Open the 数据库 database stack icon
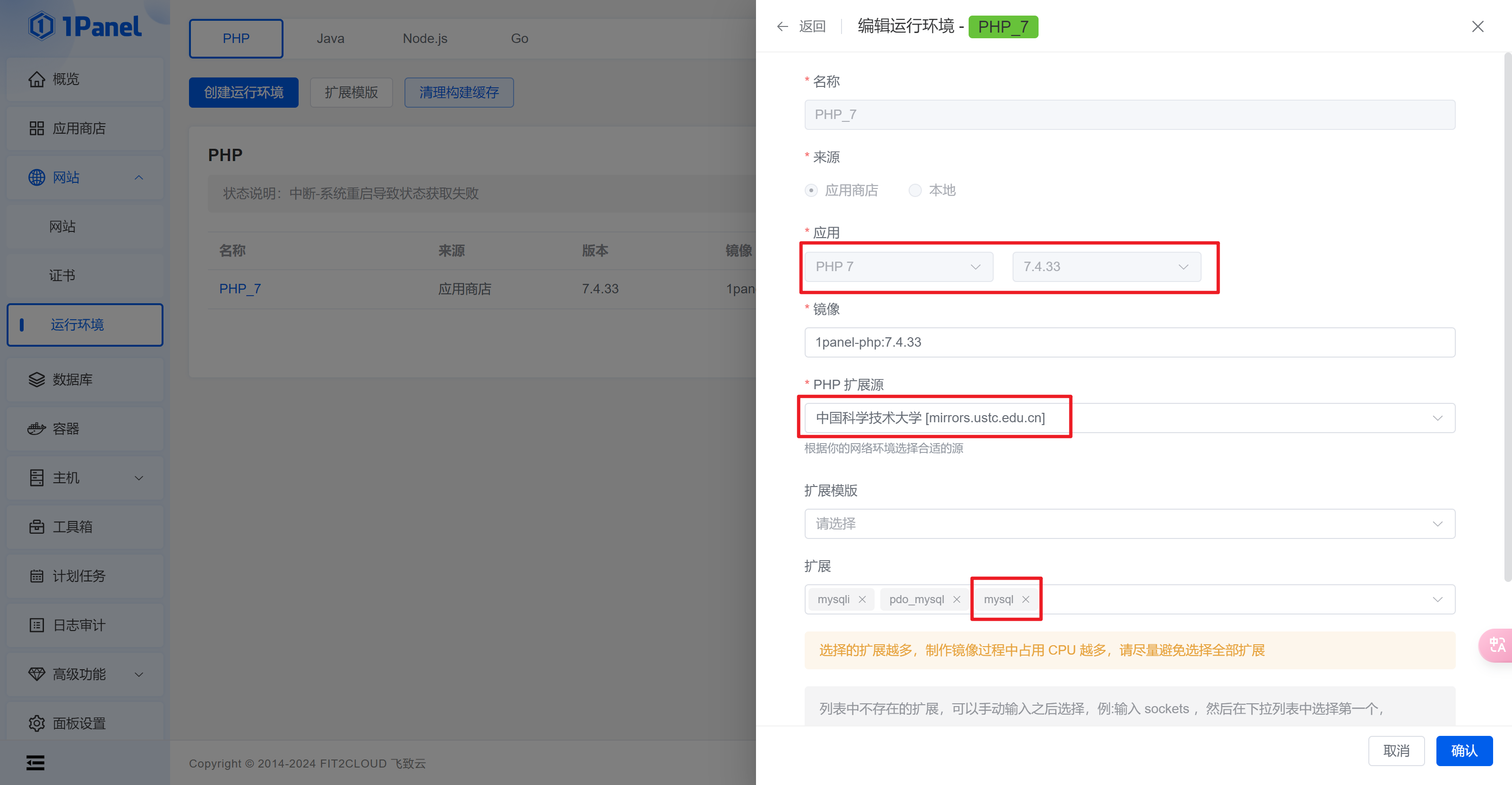The height and width of the screenshot is (785, 1512). 36,380
